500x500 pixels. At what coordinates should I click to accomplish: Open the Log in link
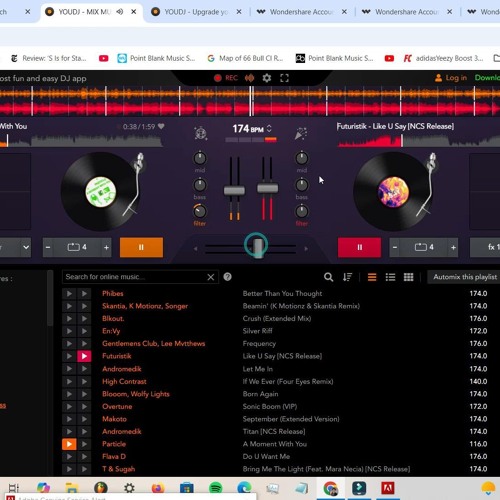(x=451, y=78)
